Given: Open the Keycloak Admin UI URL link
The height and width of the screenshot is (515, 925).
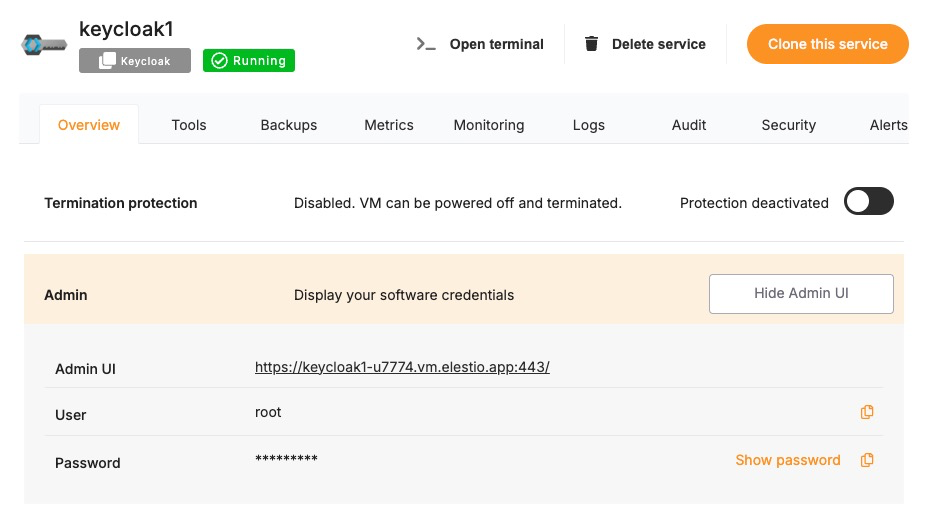Looking at the screenshot, I should [x=402, y=367].
